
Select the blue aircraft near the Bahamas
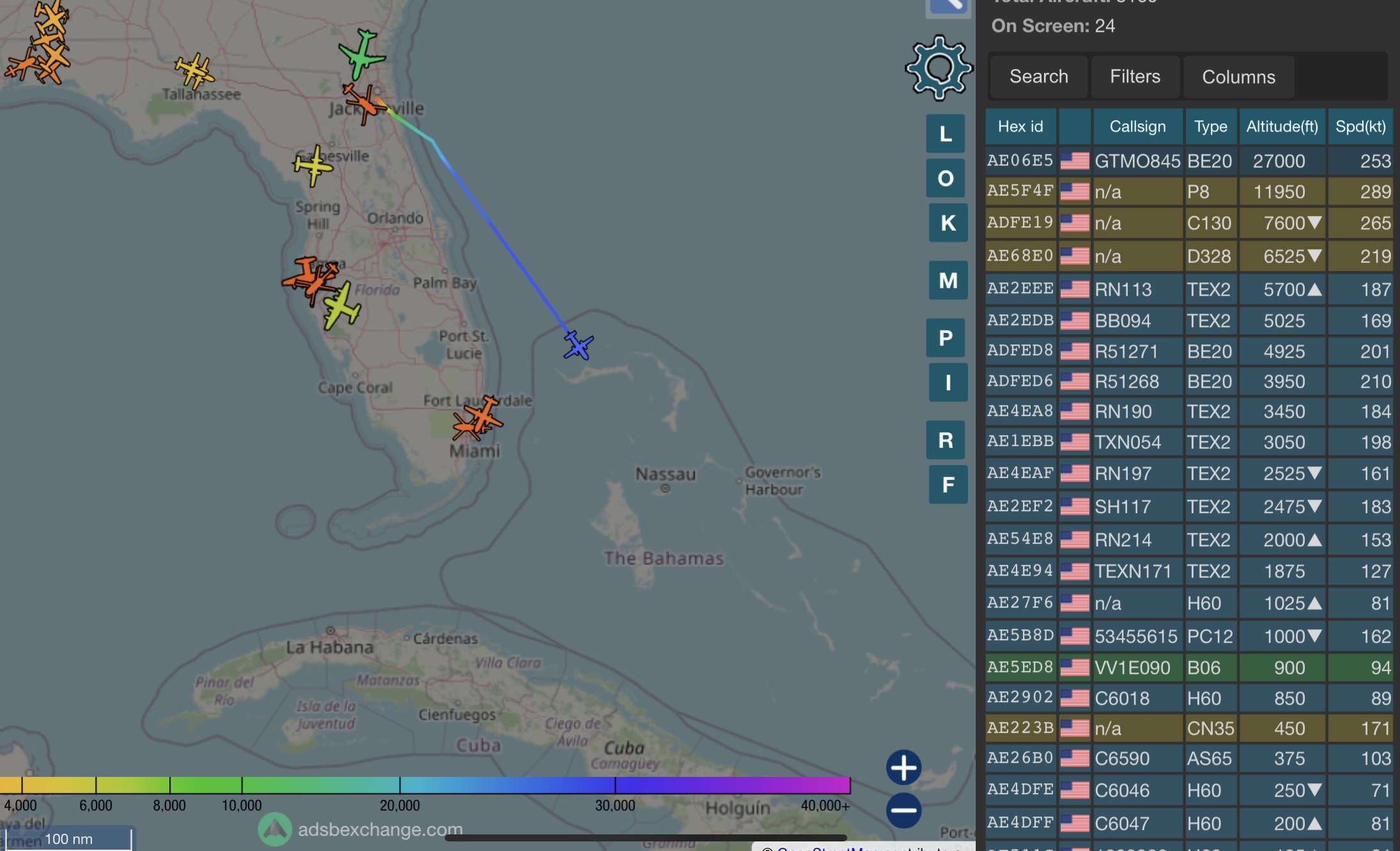point(578,346)
